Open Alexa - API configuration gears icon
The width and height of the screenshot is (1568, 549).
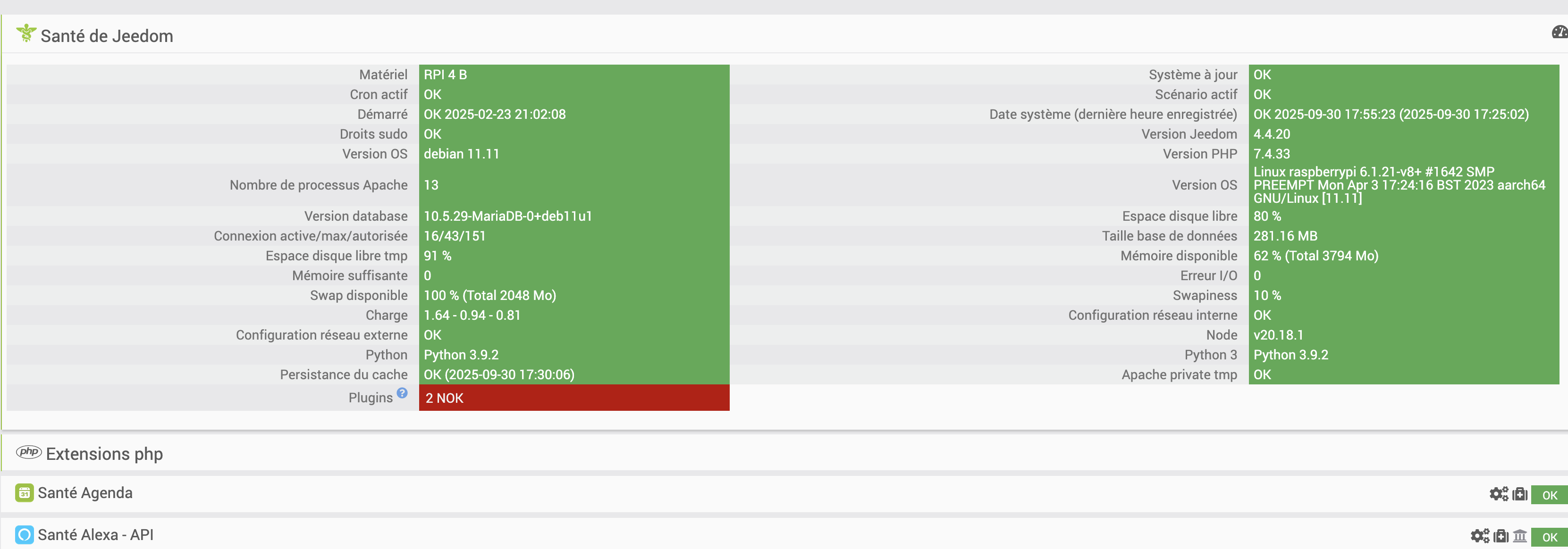point(1480,536)
